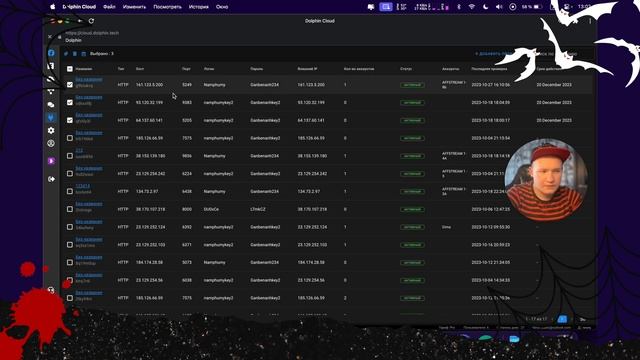
Task: Check the 184.174.28.58 proxy checkbox
Action: coord(70,262)
